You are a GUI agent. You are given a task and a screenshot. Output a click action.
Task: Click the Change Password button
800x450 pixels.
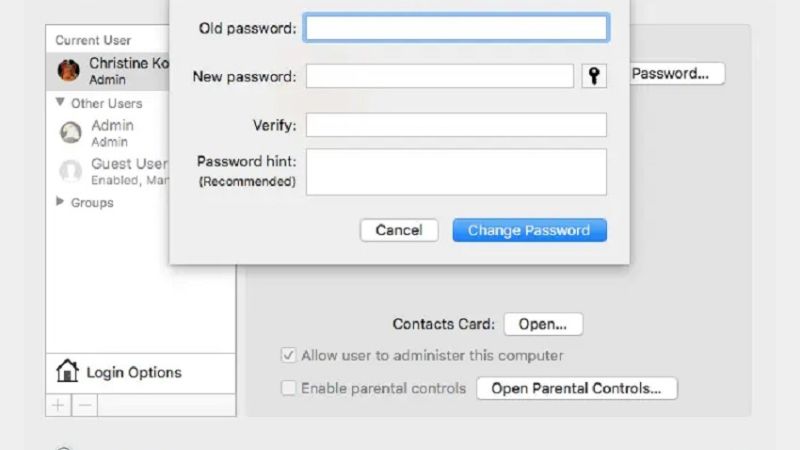coord(529,230)
